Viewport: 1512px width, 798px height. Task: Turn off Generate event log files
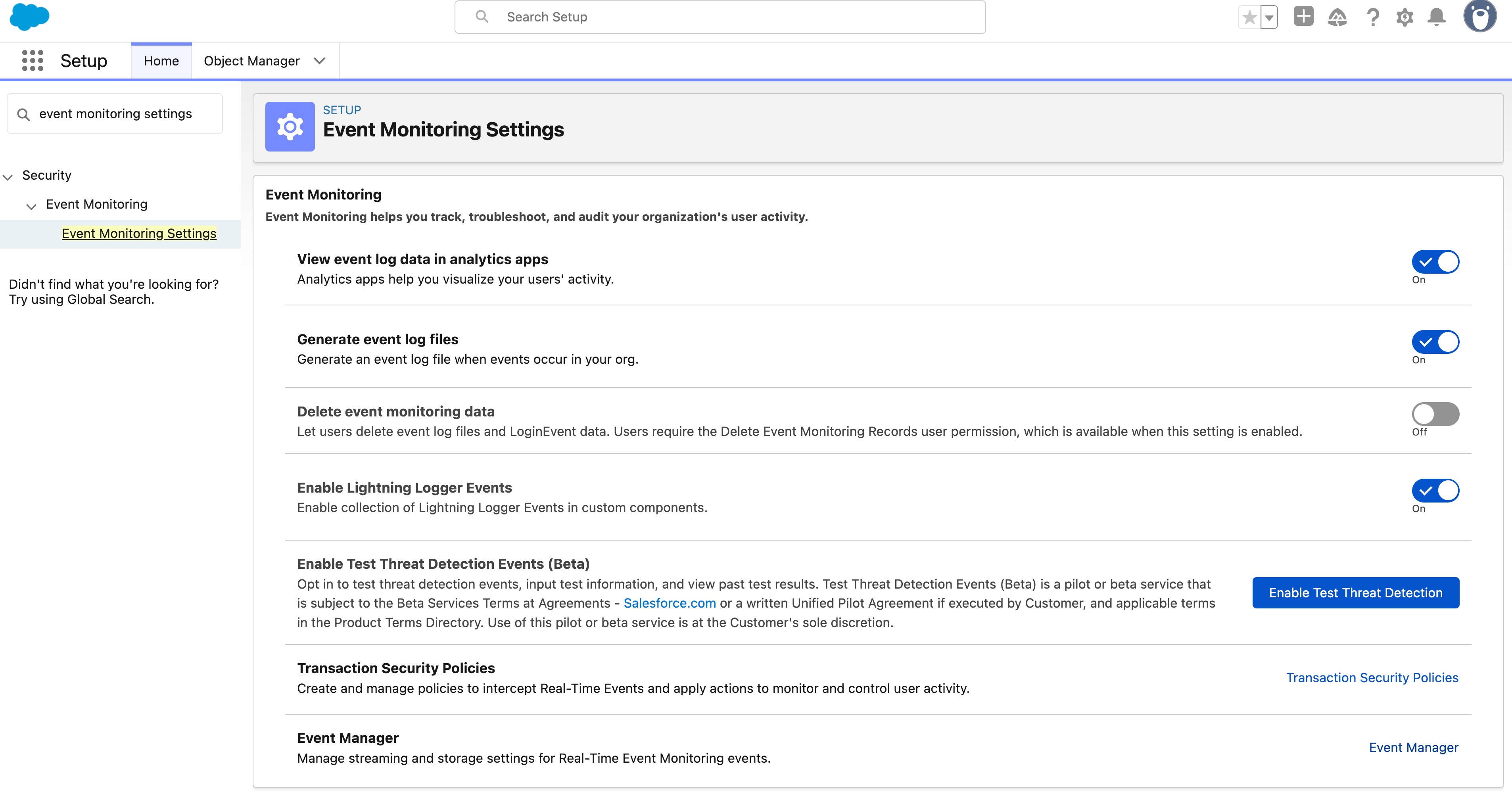click(x=1435, y=342)
